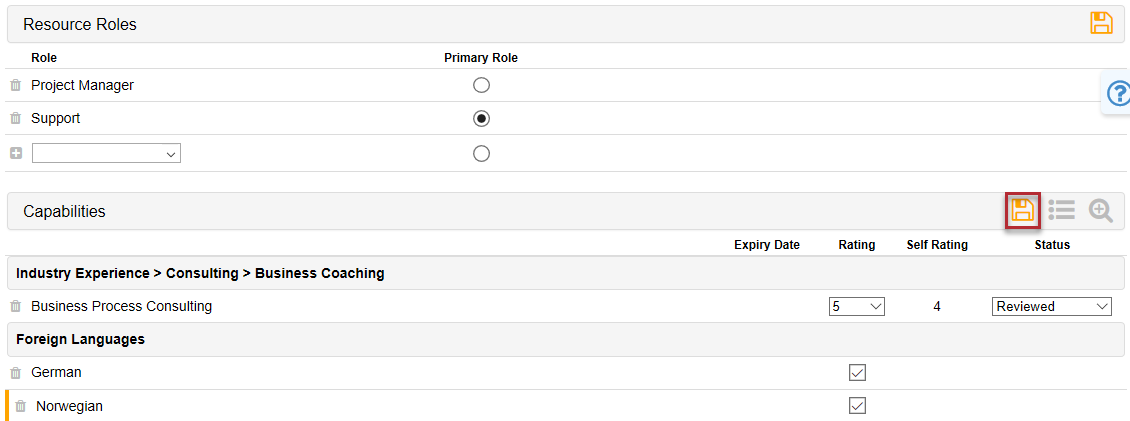This screenshot has height=421, width=1130.
Task: Expand the Reviewed status dropdown
Action: 1052,307
